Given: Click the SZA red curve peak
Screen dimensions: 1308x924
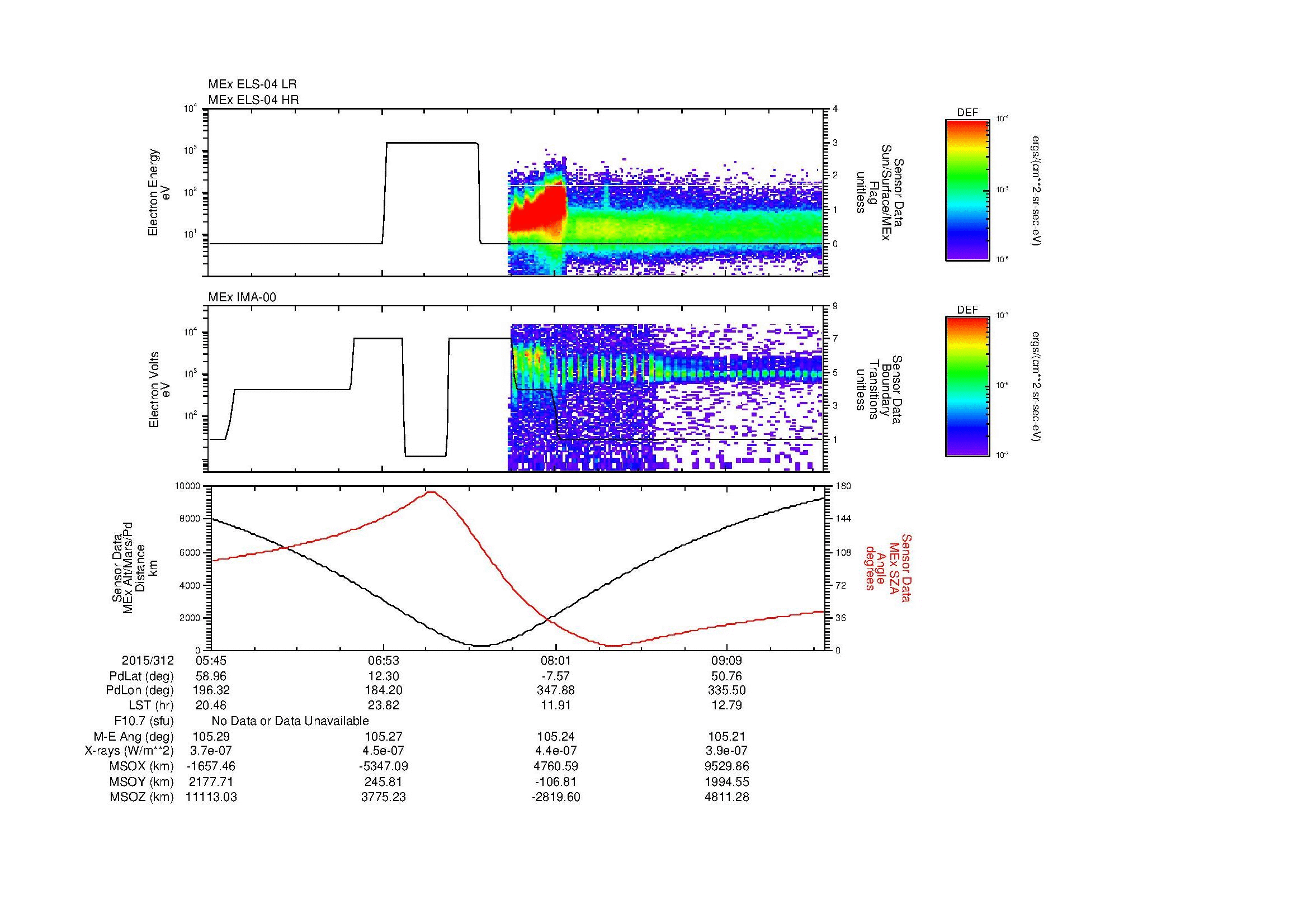Looking at the screenshot, I should point(431,492).
